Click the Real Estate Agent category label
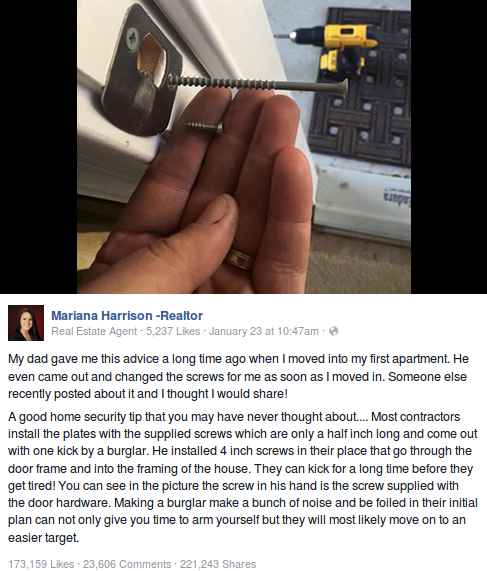 (x=94, y=331)
